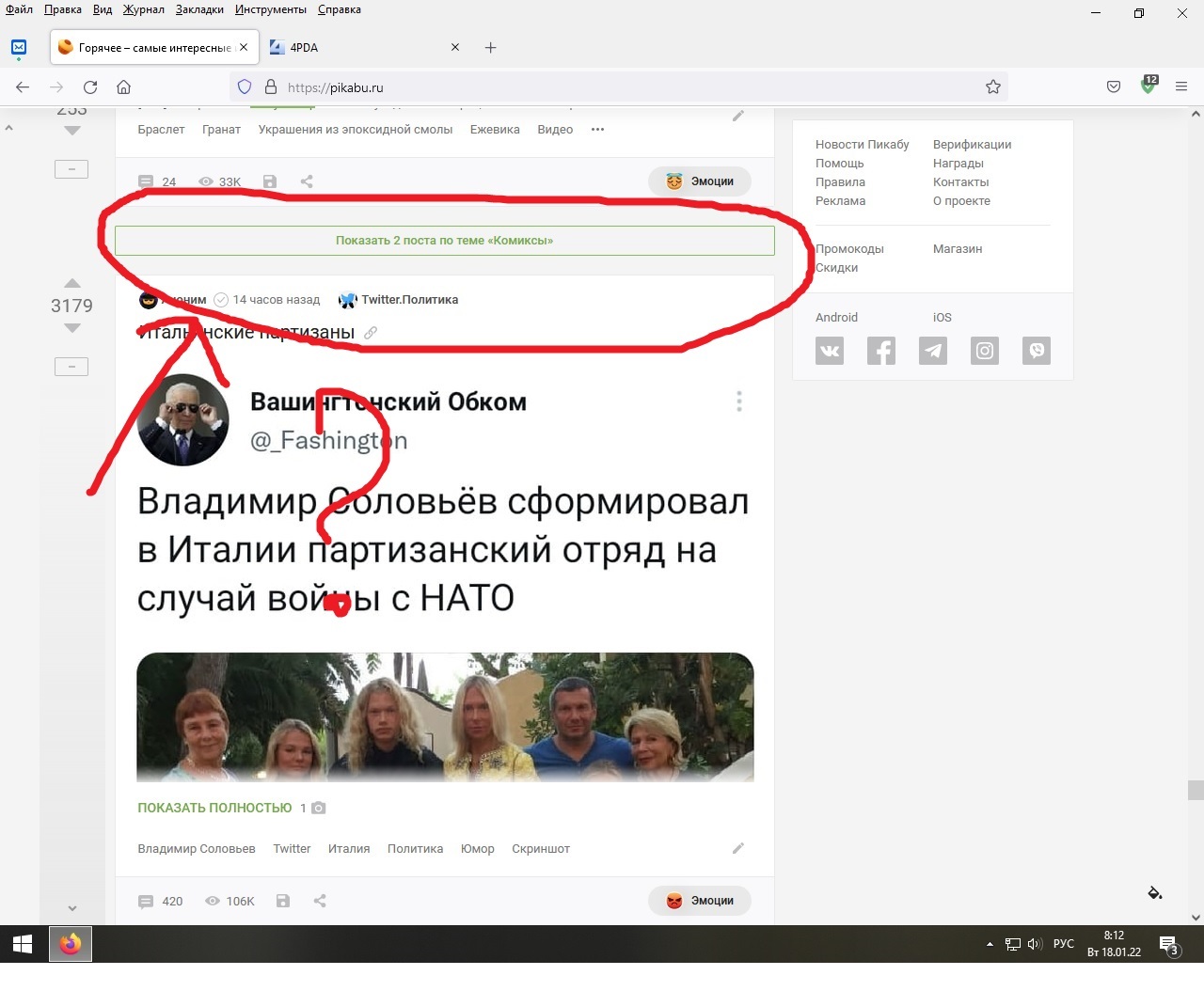Open the Файл menu

coord(20,9)
